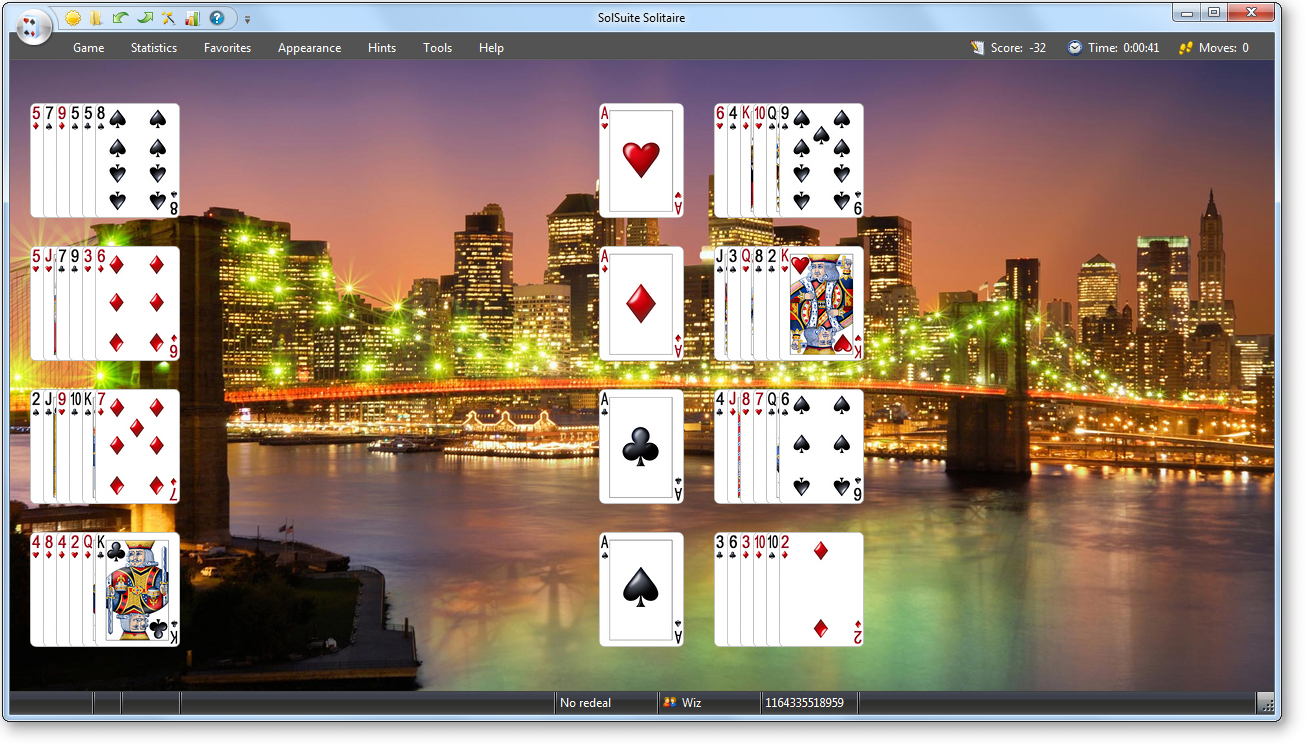Screen dimensions: 1309x746
Task: Click the Time clock icon
Action: (x=1074, y=48)
